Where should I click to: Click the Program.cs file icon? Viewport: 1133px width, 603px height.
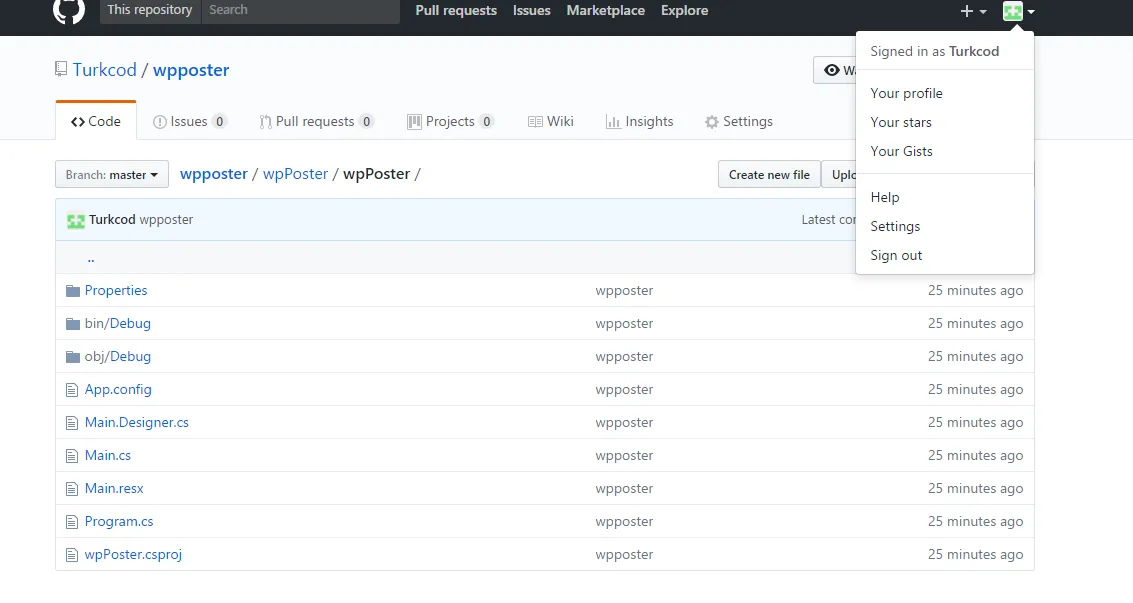[x=72, y=522]
